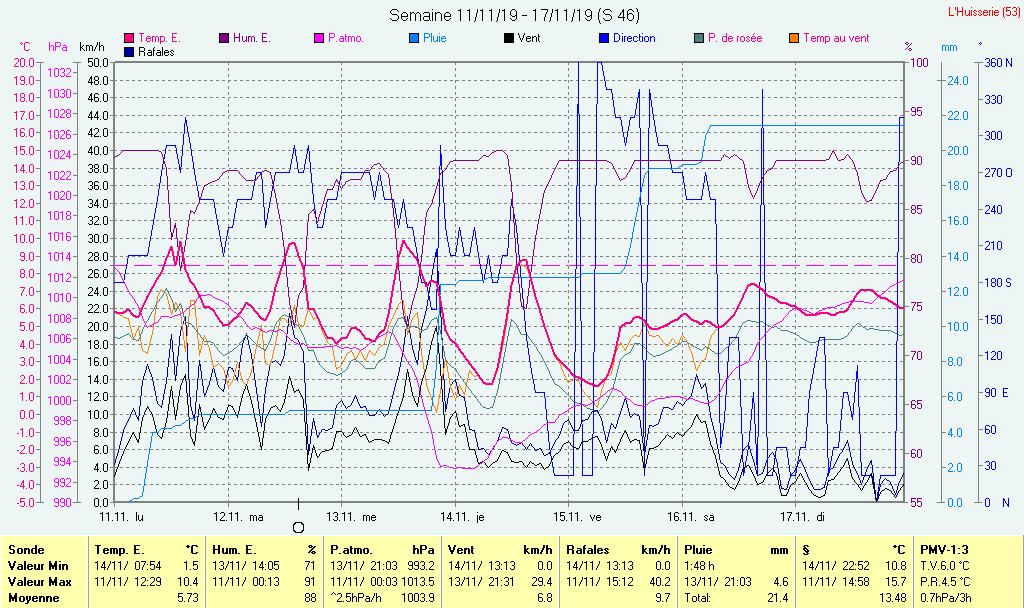Click the max wind entry '13/11/ 21:31'
The width and height of the screenshot is (1024, 608).
click(482, 582)
